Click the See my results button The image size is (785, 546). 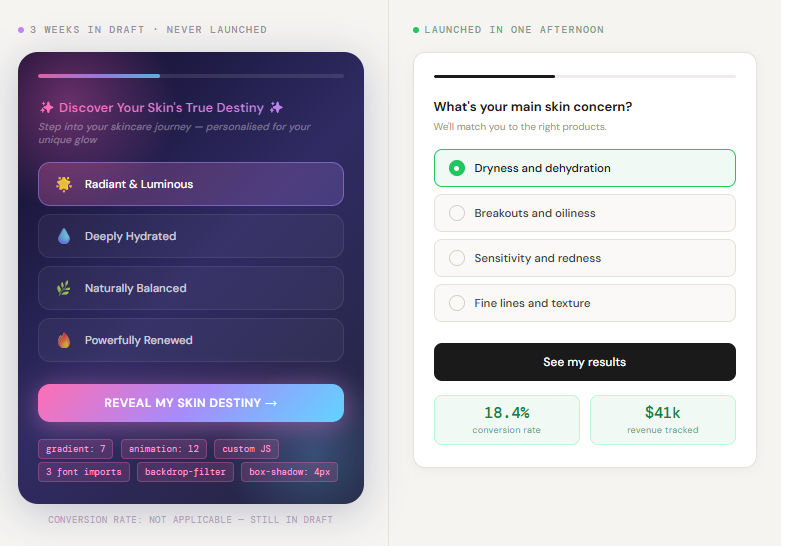coord(584,362)
